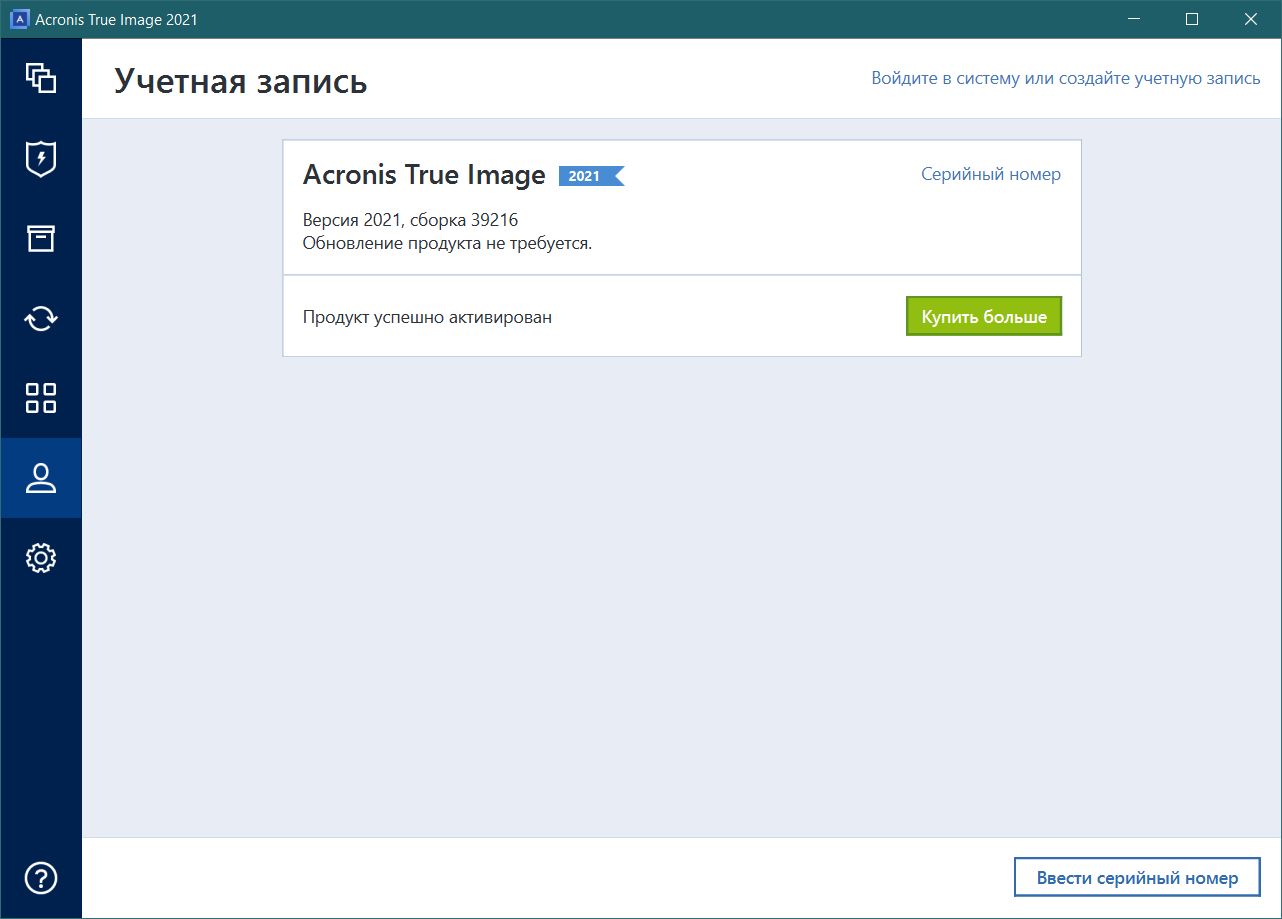Open the Protection shield section
1282x919 pixels.
tap(40, 158)
